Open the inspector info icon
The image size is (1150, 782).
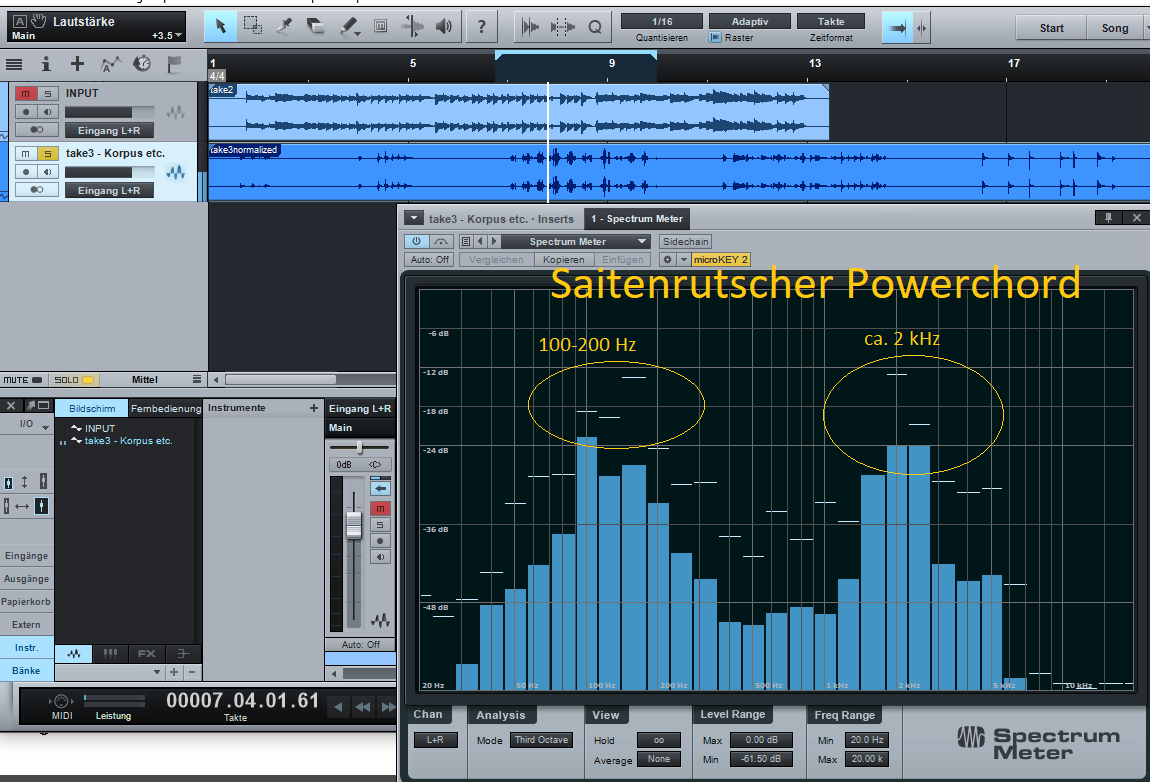tap(45, 65)
